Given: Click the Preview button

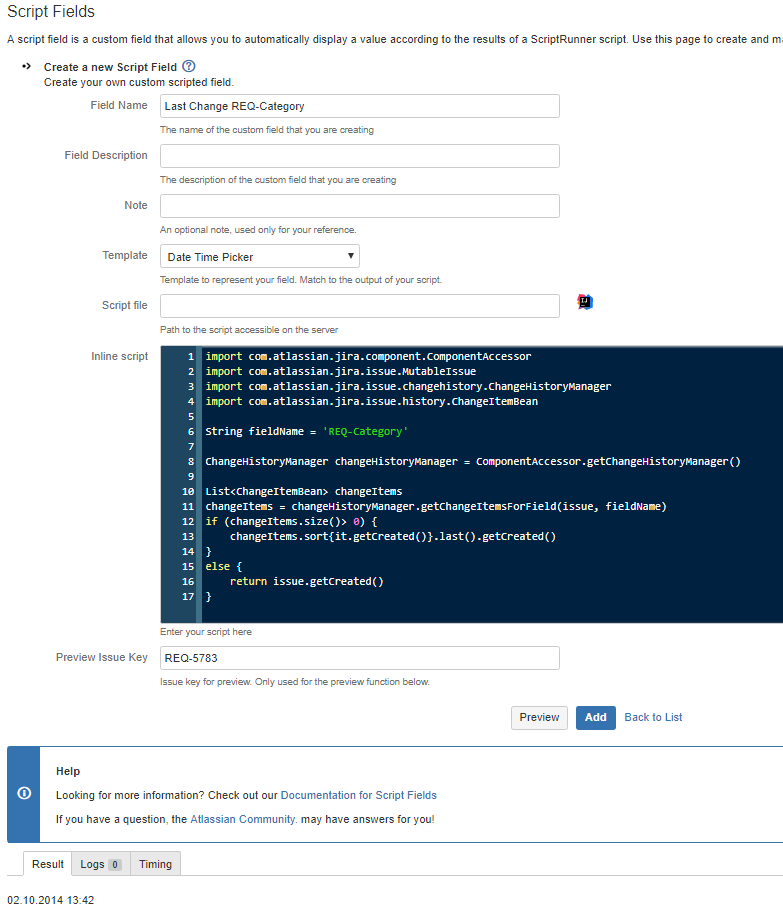Looking at the screenshot, I should (x=539, y=718).
